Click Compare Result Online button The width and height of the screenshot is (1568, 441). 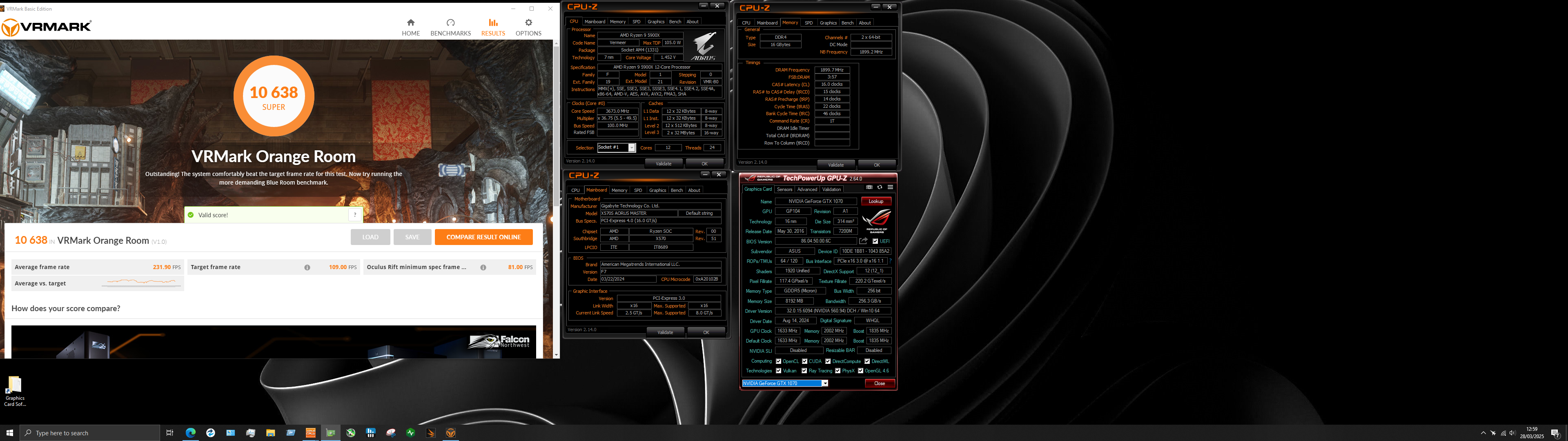pos(483,237)
